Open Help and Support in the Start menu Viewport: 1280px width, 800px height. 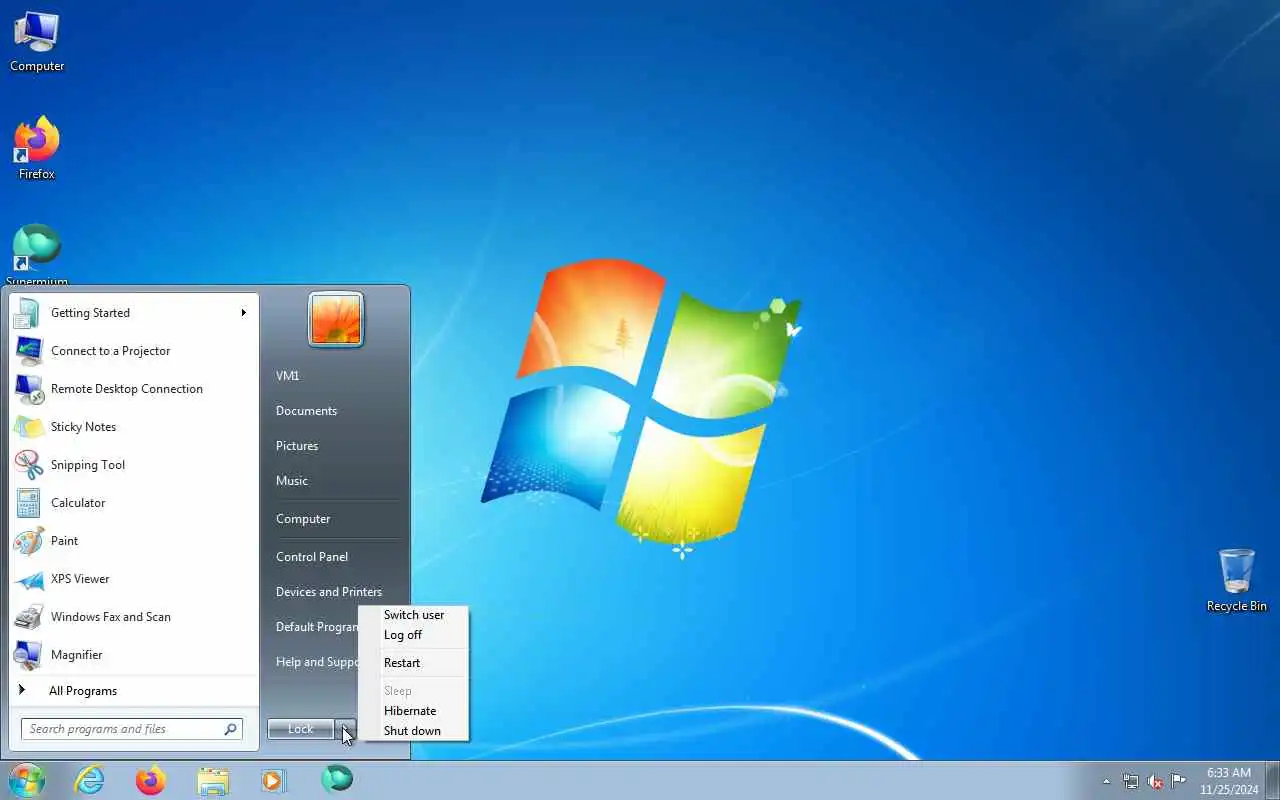[x=316, y=662]
